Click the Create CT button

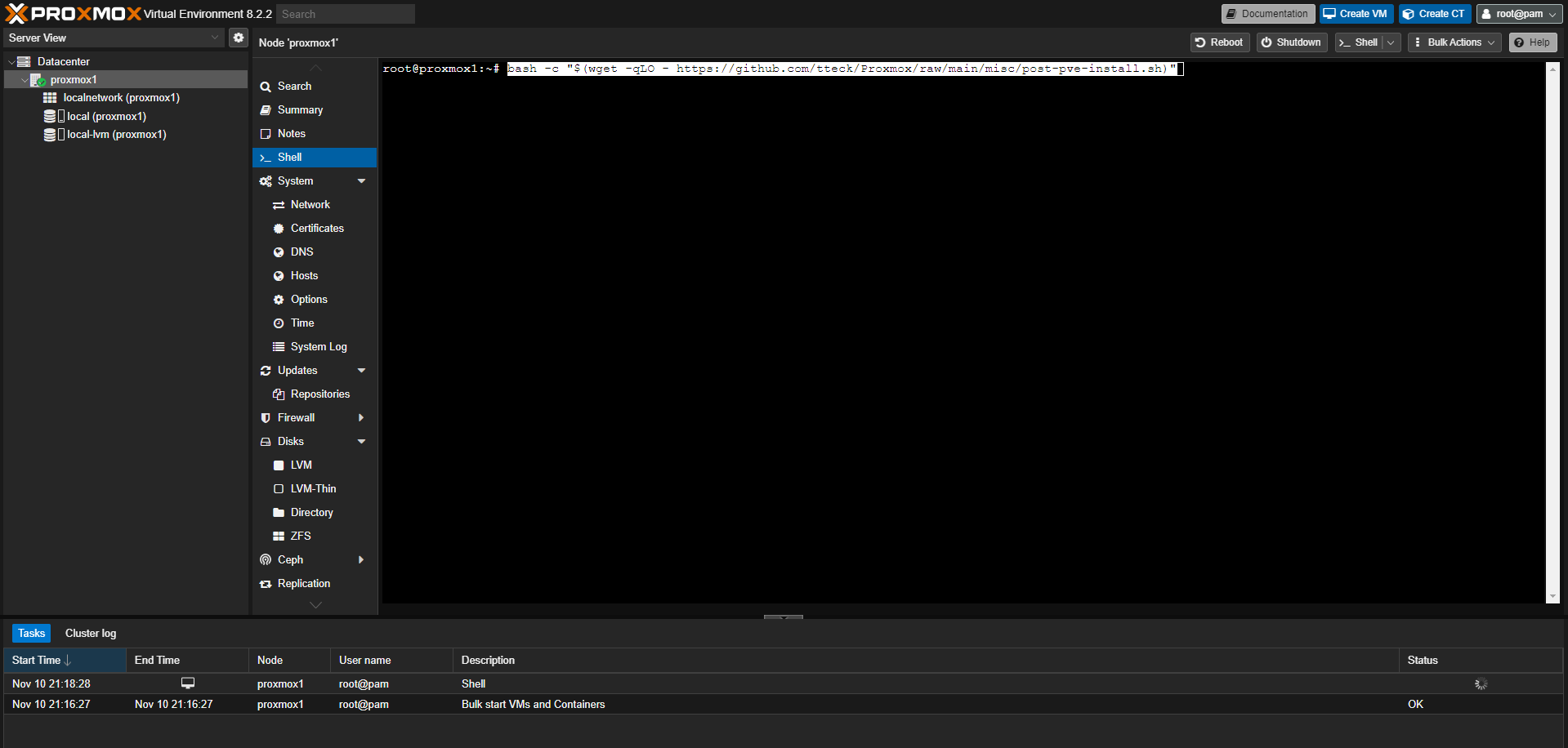1434,14
